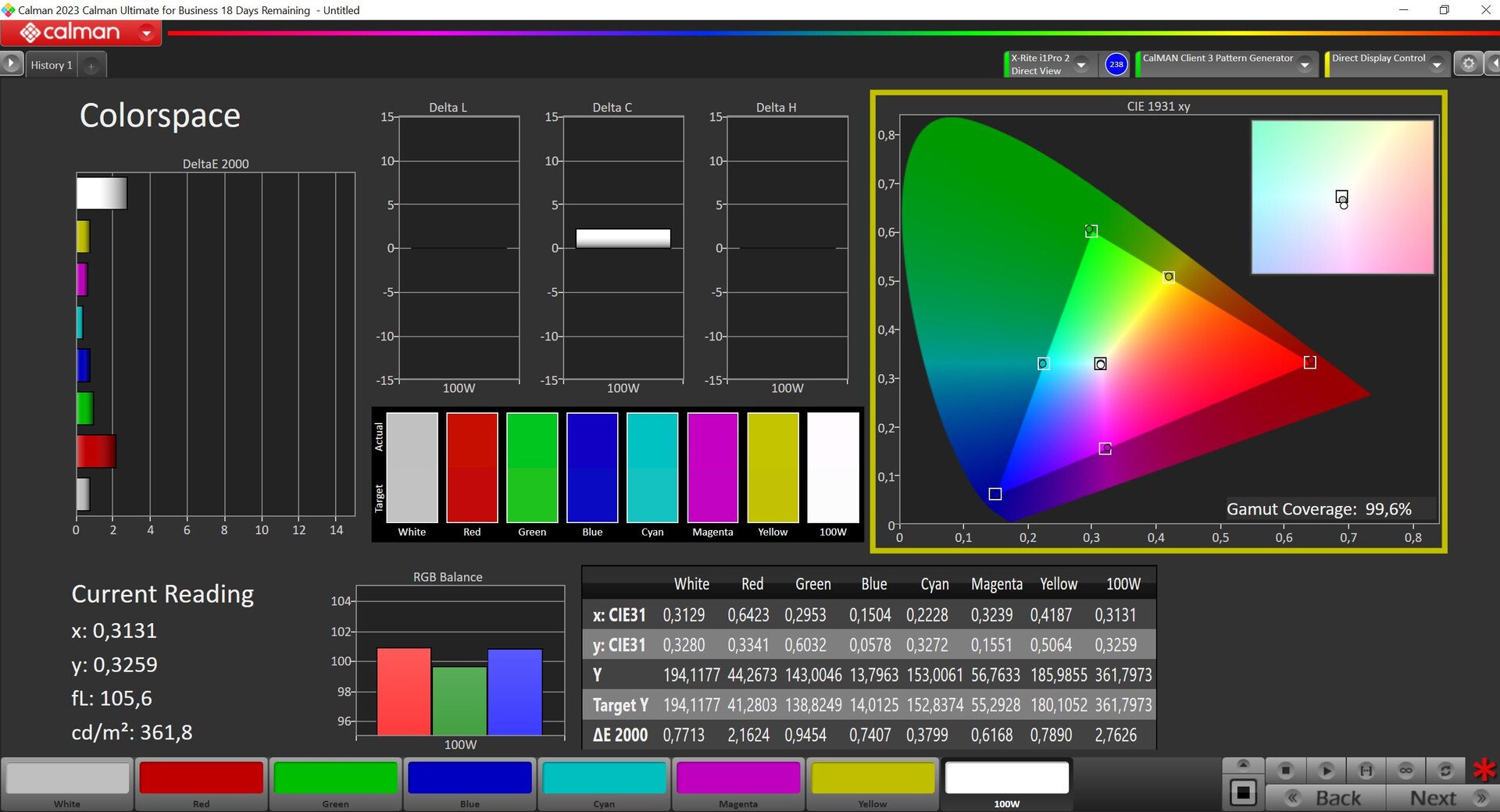Click the stop measurement icon

1285,771
